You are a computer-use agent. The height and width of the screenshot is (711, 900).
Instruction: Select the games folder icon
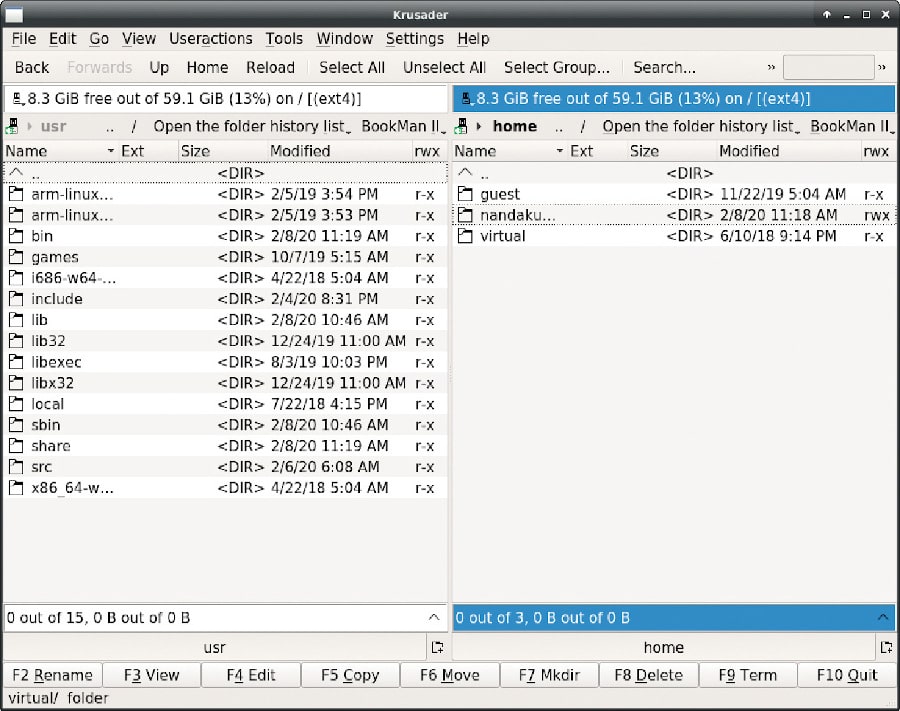[x=15, y=257]
